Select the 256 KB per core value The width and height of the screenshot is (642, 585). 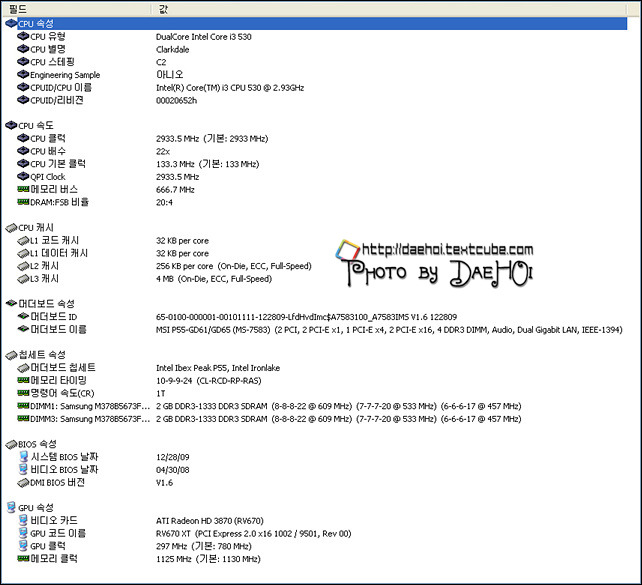click(x=233, y=266)
